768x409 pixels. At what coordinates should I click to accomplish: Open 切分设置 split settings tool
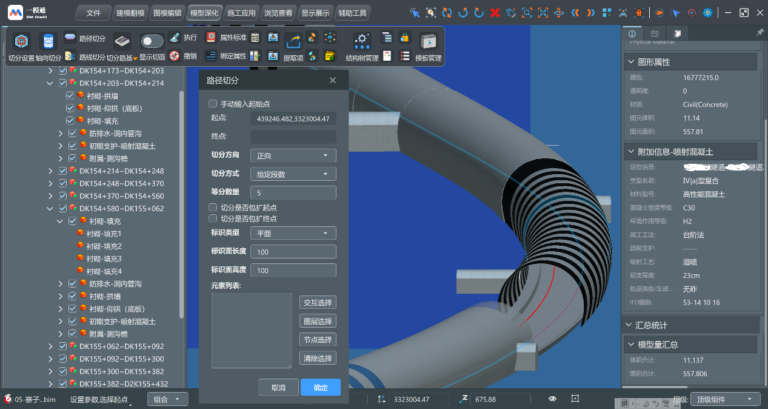[21, 48]
